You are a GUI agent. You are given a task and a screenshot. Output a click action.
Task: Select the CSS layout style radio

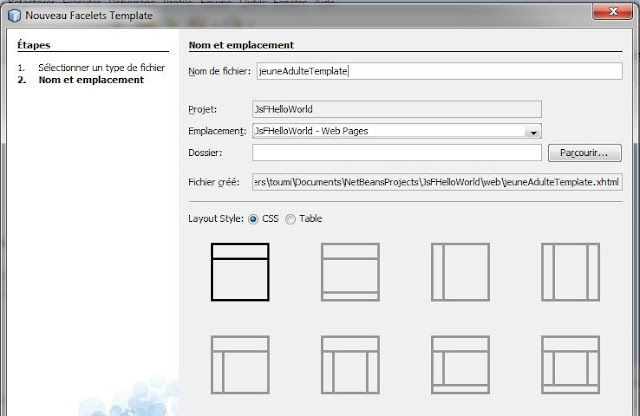(253, 219)
